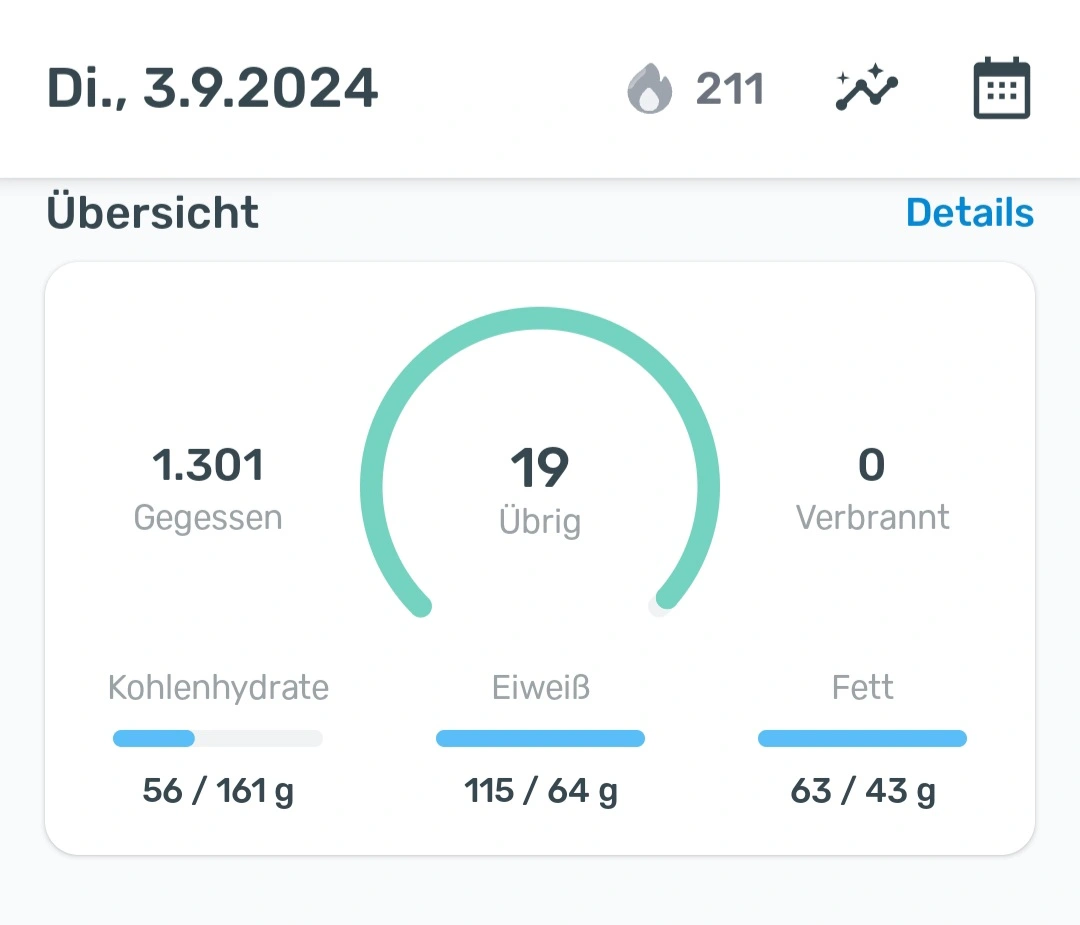Open the Details link
Image resolution: width=1080 pixels, height=925 pixels.
(x=969, y=213)
